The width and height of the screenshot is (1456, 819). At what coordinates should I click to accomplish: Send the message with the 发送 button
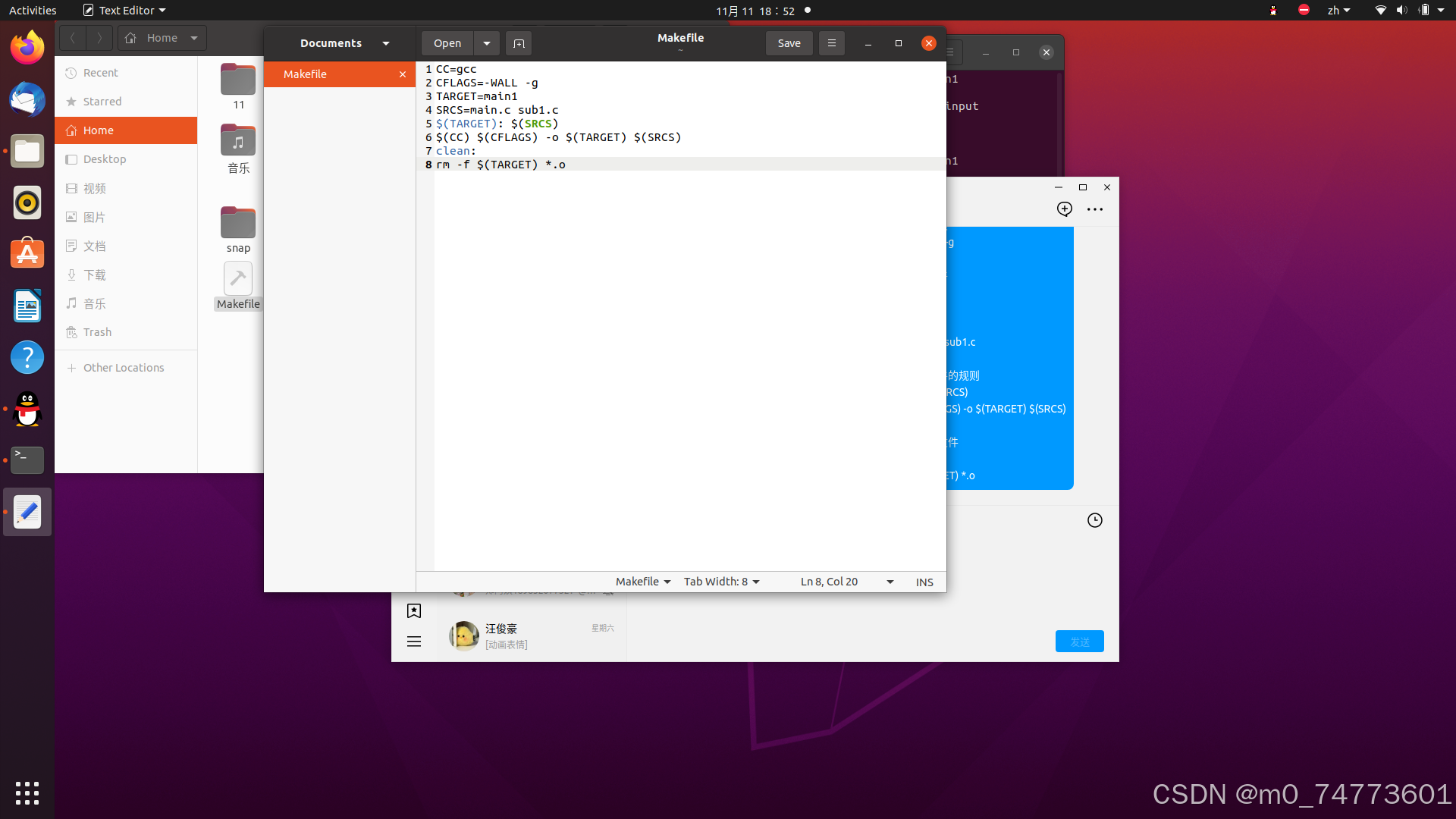(x=1080, y=641)
